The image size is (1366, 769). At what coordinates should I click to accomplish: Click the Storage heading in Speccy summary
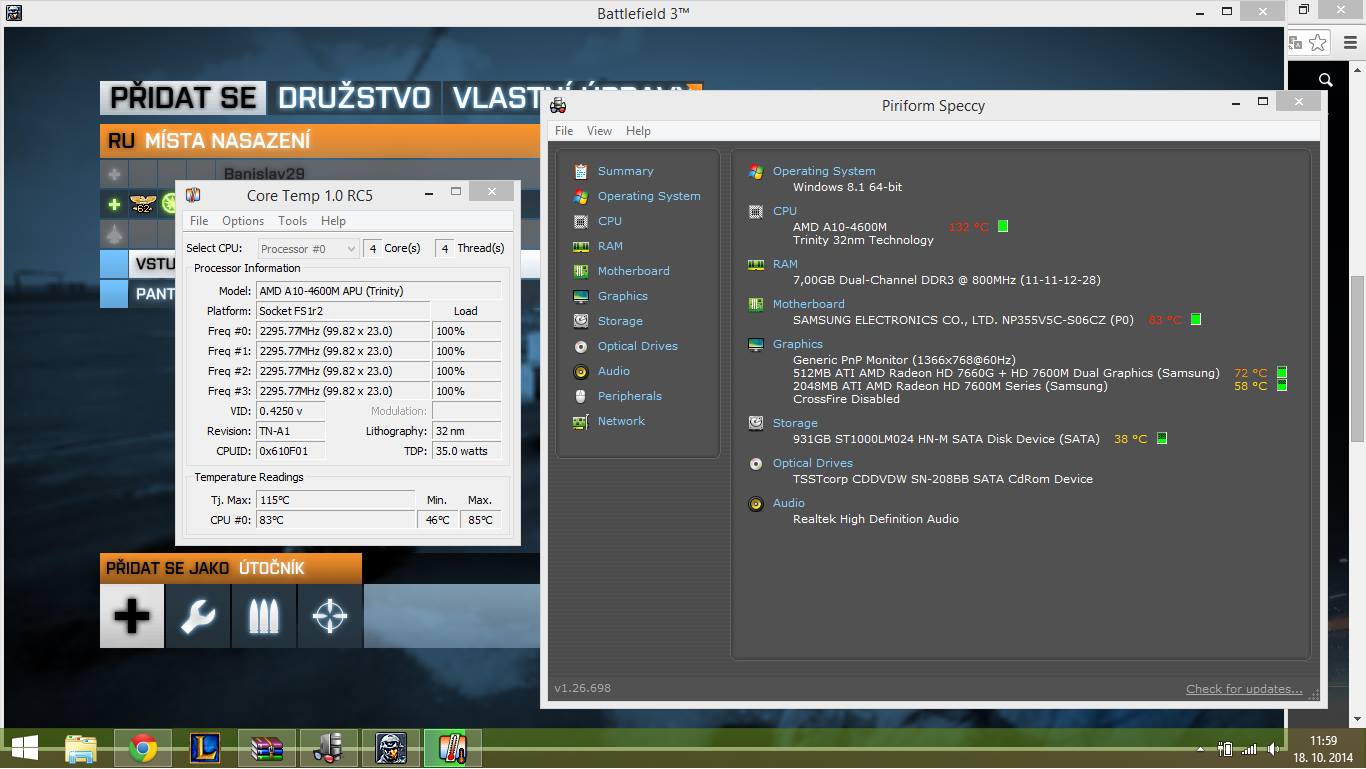[795, 423]
